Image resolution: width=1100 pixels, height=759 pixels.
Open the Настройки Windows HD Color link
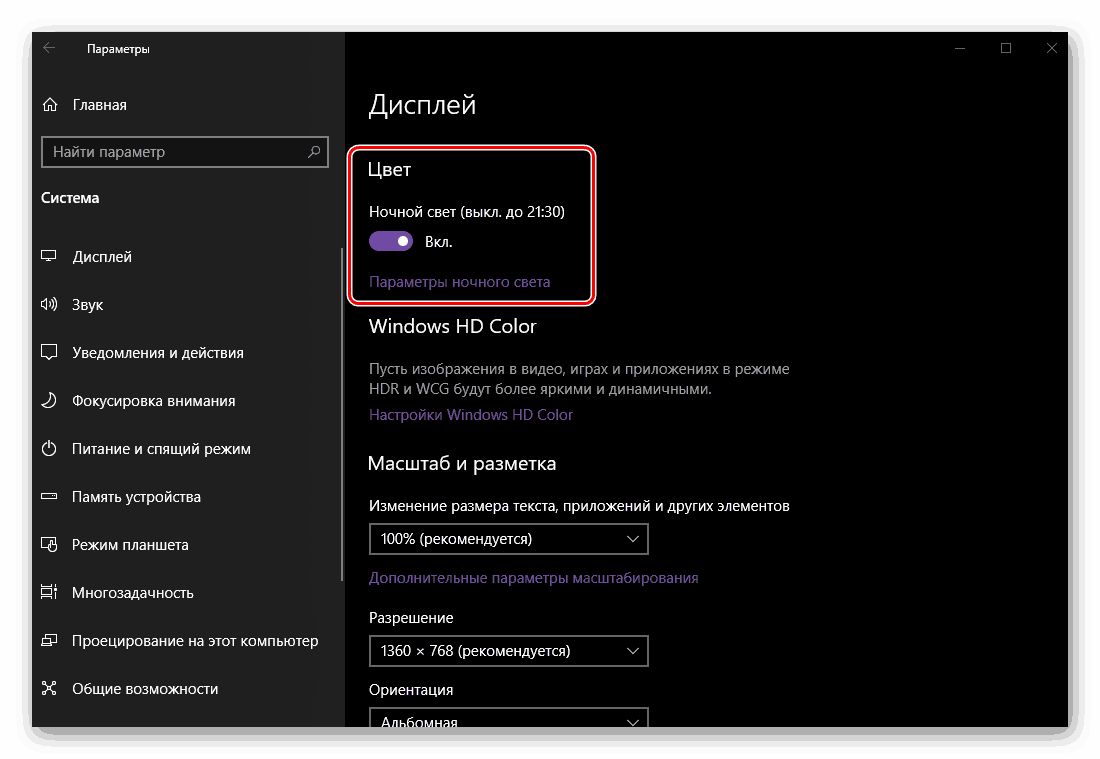(471, 415)
